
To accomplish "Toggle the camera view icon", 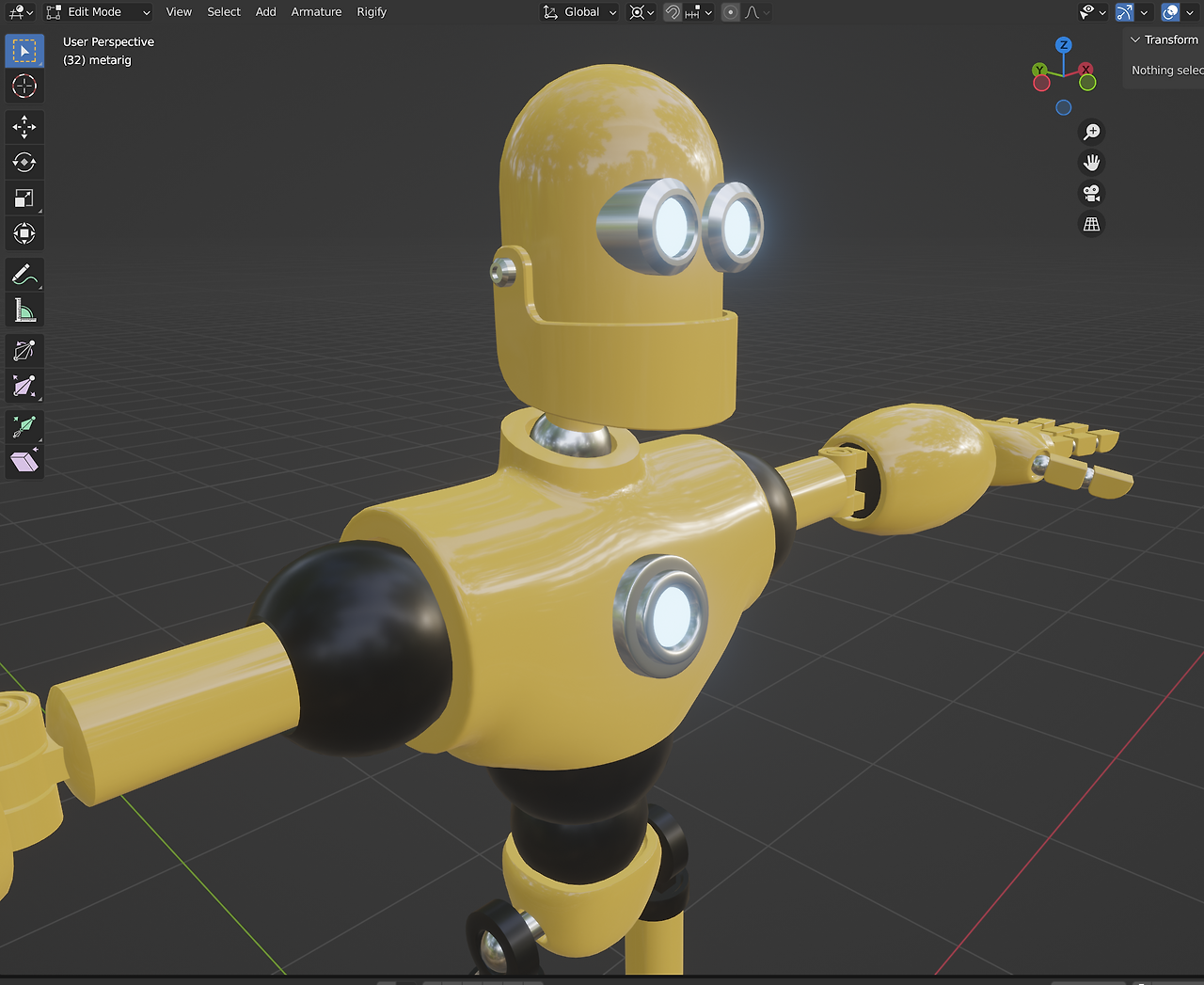I will (x=1091, y=194).
